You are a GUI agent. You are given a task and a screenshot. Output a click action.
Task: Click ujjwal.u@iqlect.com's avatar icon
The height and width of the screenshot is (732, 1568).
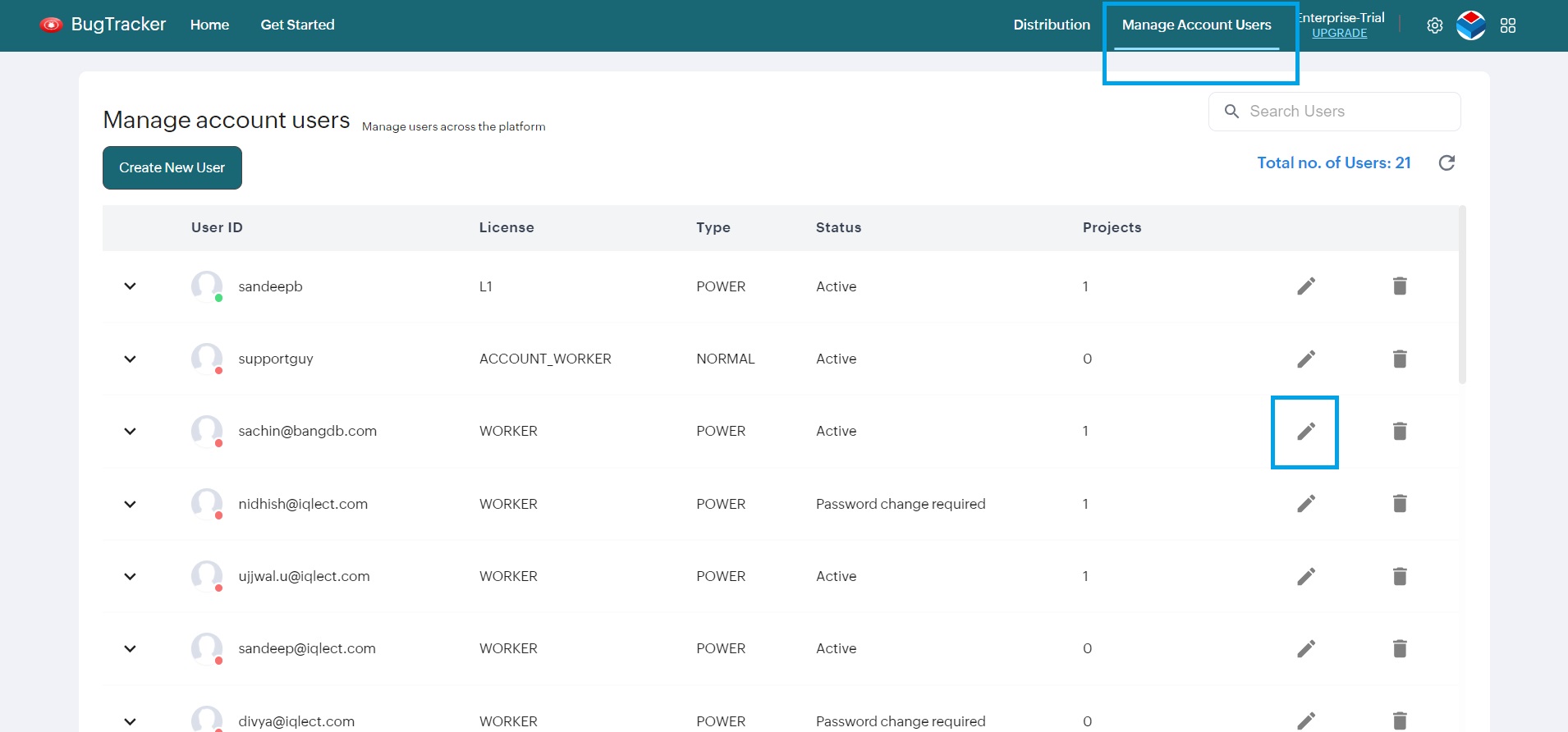[x=207, y=576]
